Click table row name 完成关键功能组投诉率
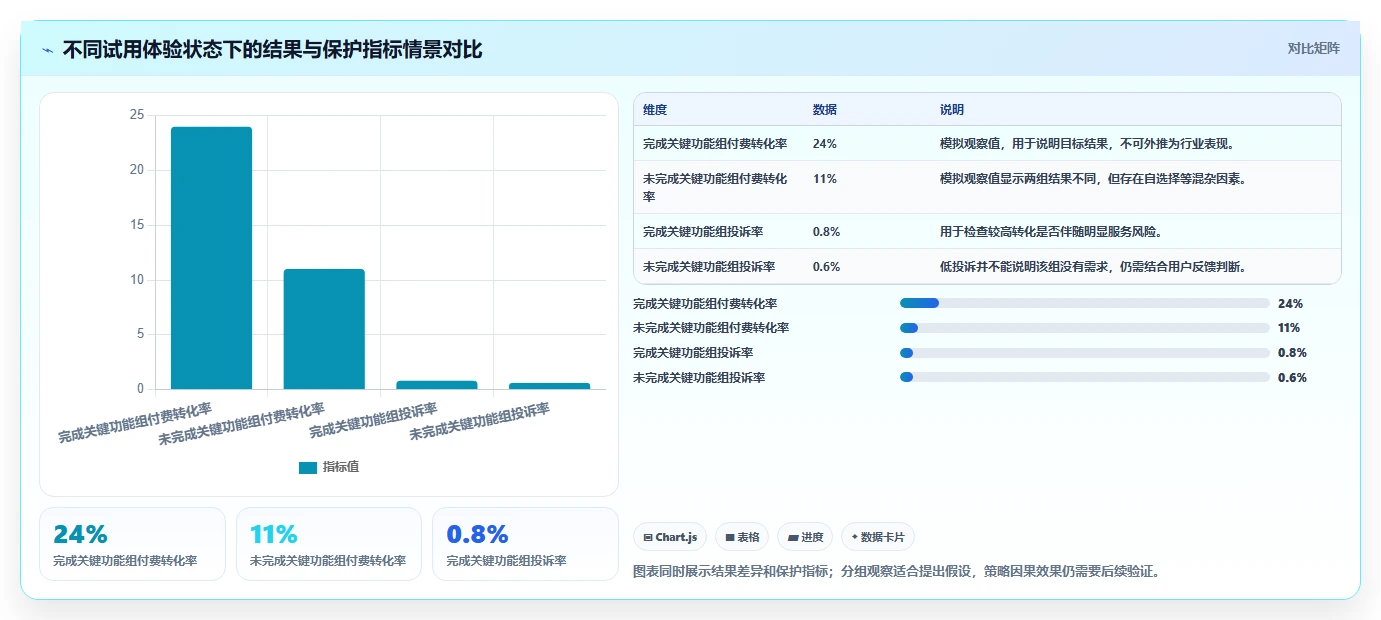This screenshot has height=620, width=1381. [703, 231]
